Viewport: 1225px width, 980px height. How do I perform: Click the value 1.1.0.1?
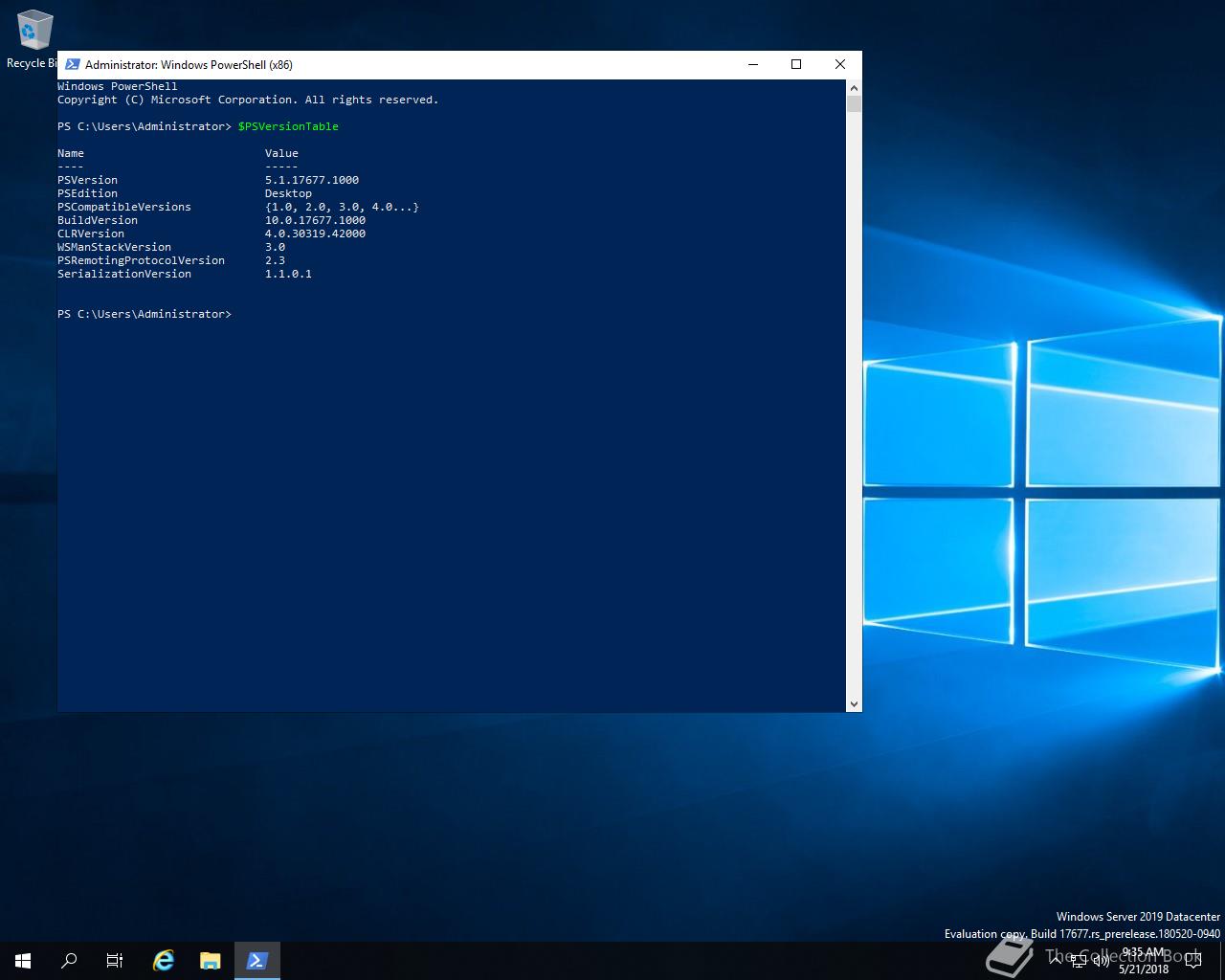coord(288,274)
